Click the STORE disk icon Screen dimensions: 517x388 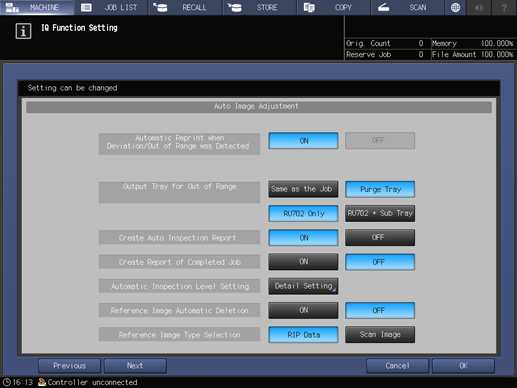point(235,7)
